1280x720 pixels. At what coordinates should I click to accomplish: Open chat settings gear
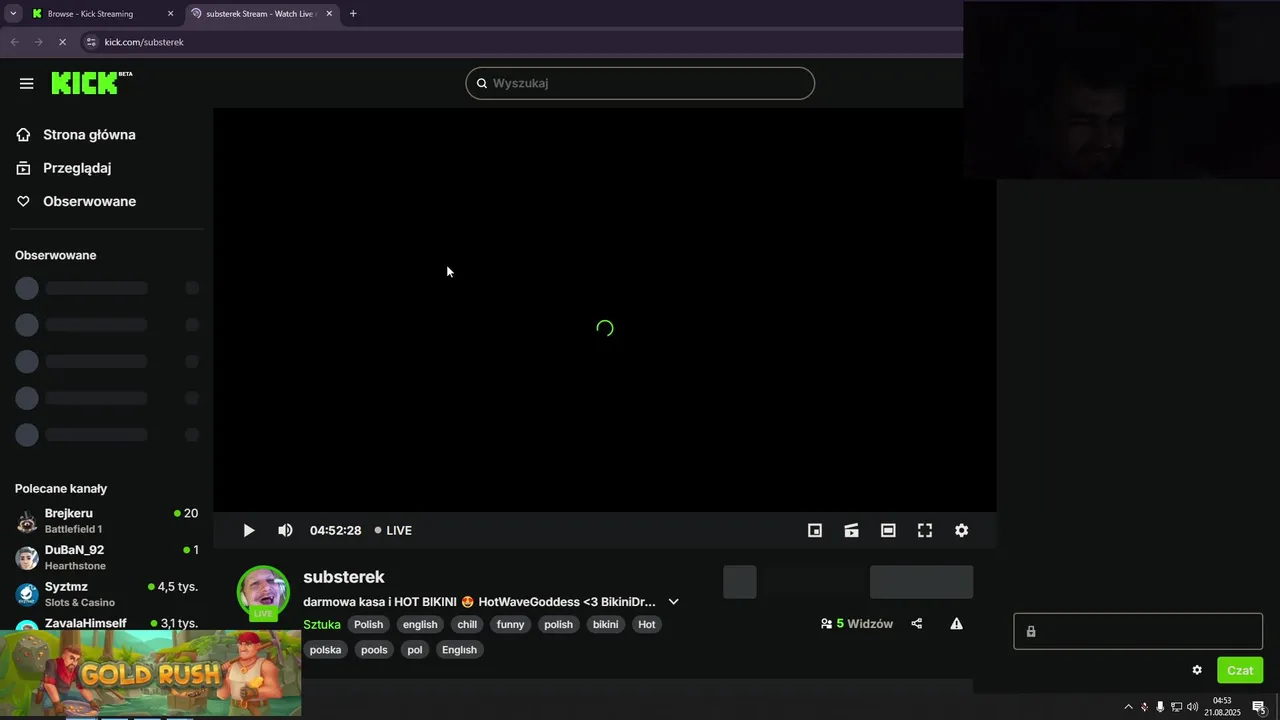[x=1197, y=670]
